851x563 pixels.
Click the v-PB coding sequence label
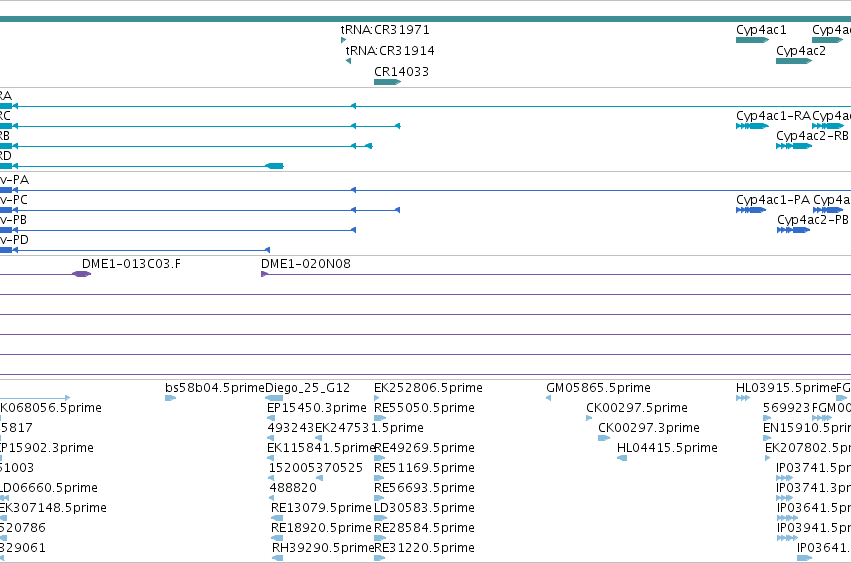coord(14,220)
